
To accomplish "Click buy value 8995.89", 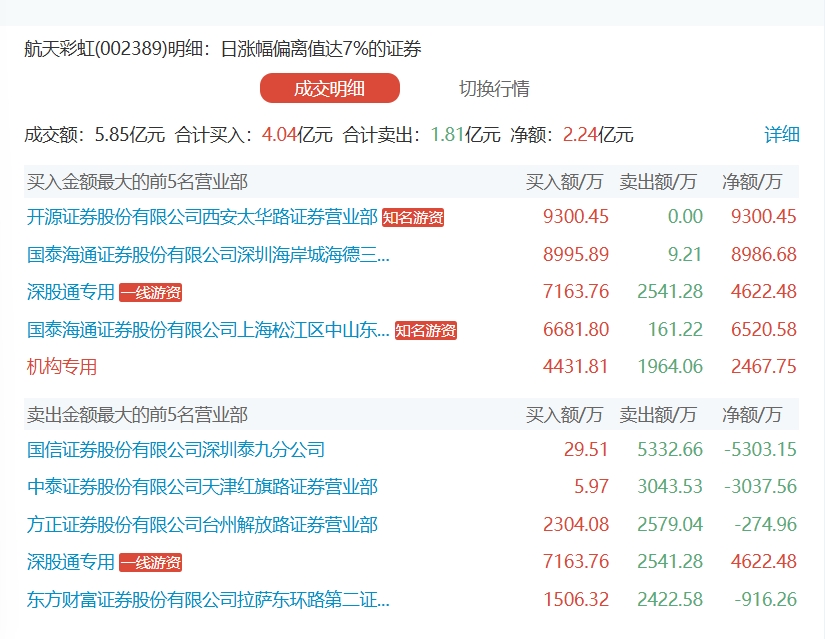I will 576,255.
